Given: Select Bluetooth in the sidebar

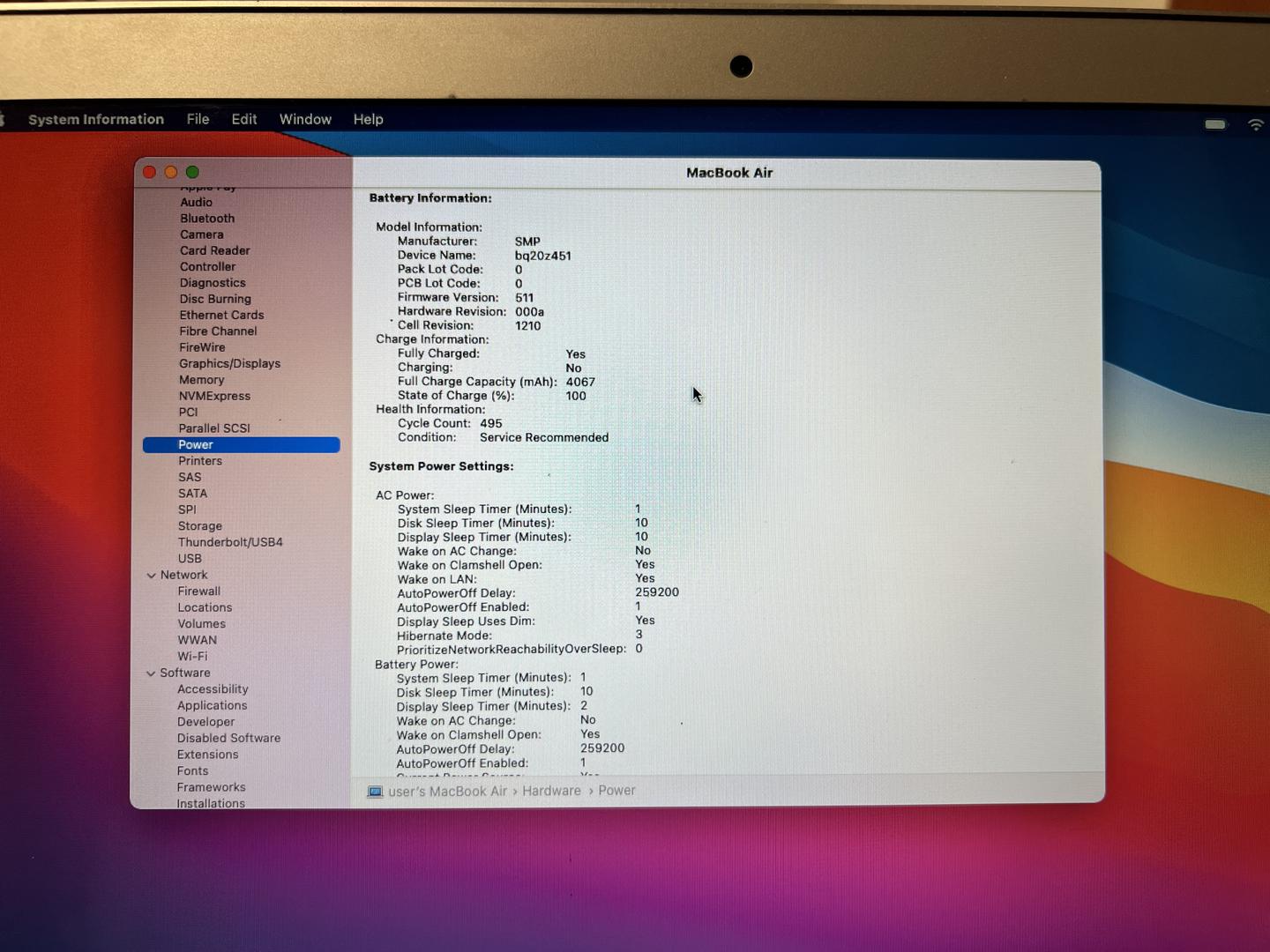Looking at the screenshot, I should tap(207, 219).
